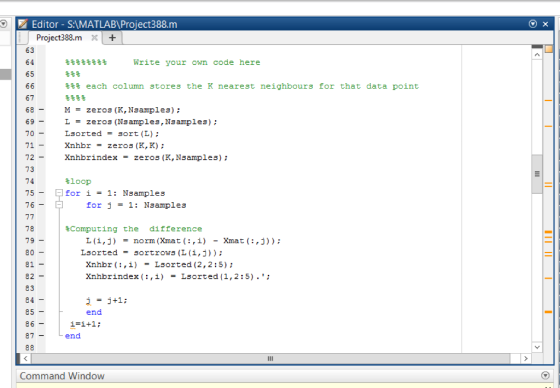
Task: Click the line number 73
Action: tap(30, 169)
